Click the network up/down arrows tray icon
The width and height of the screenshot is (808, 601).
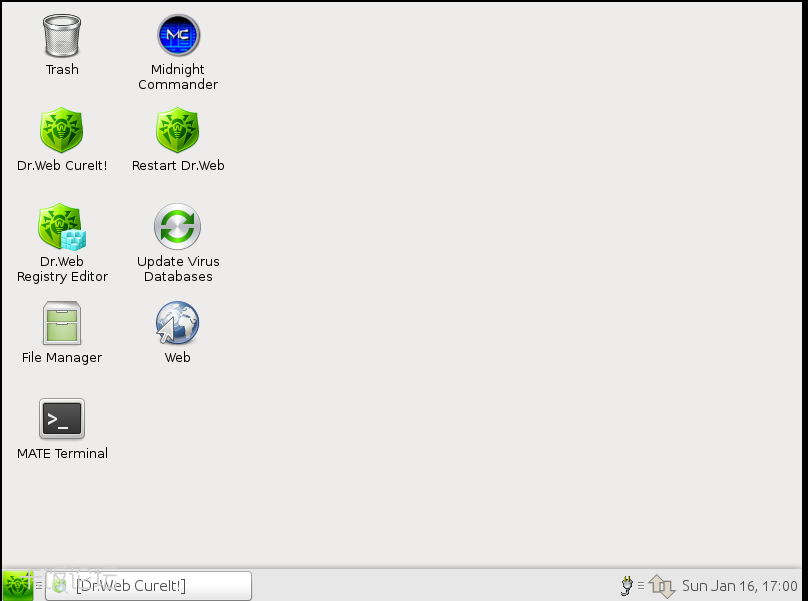point(662,585)
